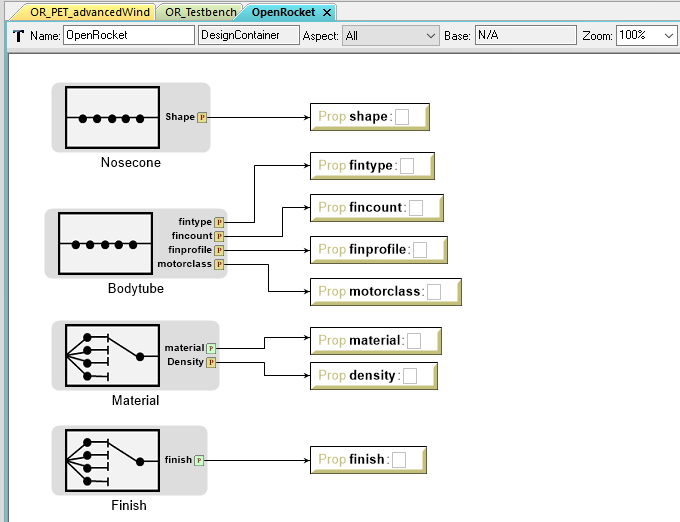Click the value box in Prop finprofile
680x522 pixels.
coord(420,250)
